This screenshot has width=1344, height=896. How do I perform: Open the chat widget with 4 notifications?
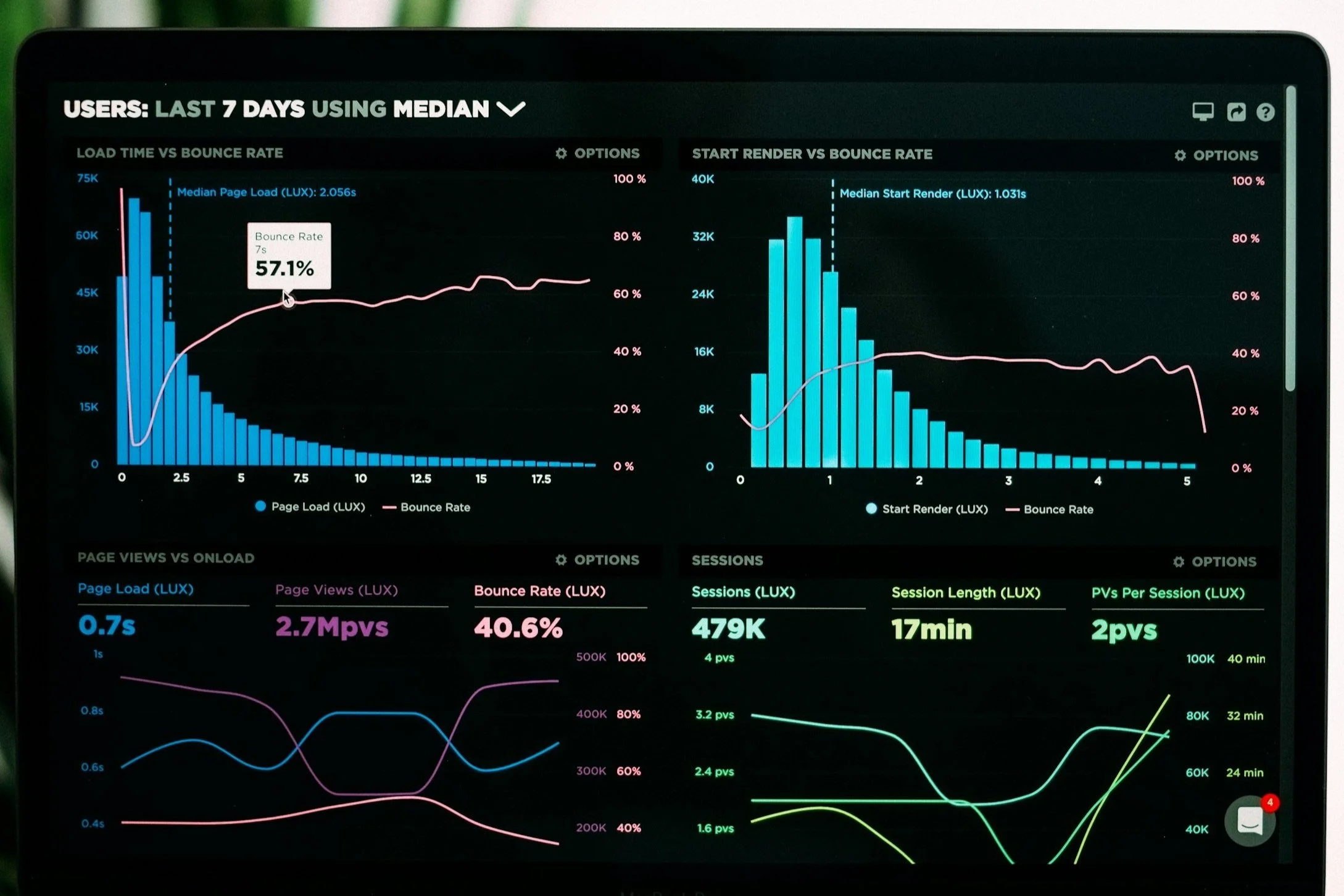tap(1251, 821)
